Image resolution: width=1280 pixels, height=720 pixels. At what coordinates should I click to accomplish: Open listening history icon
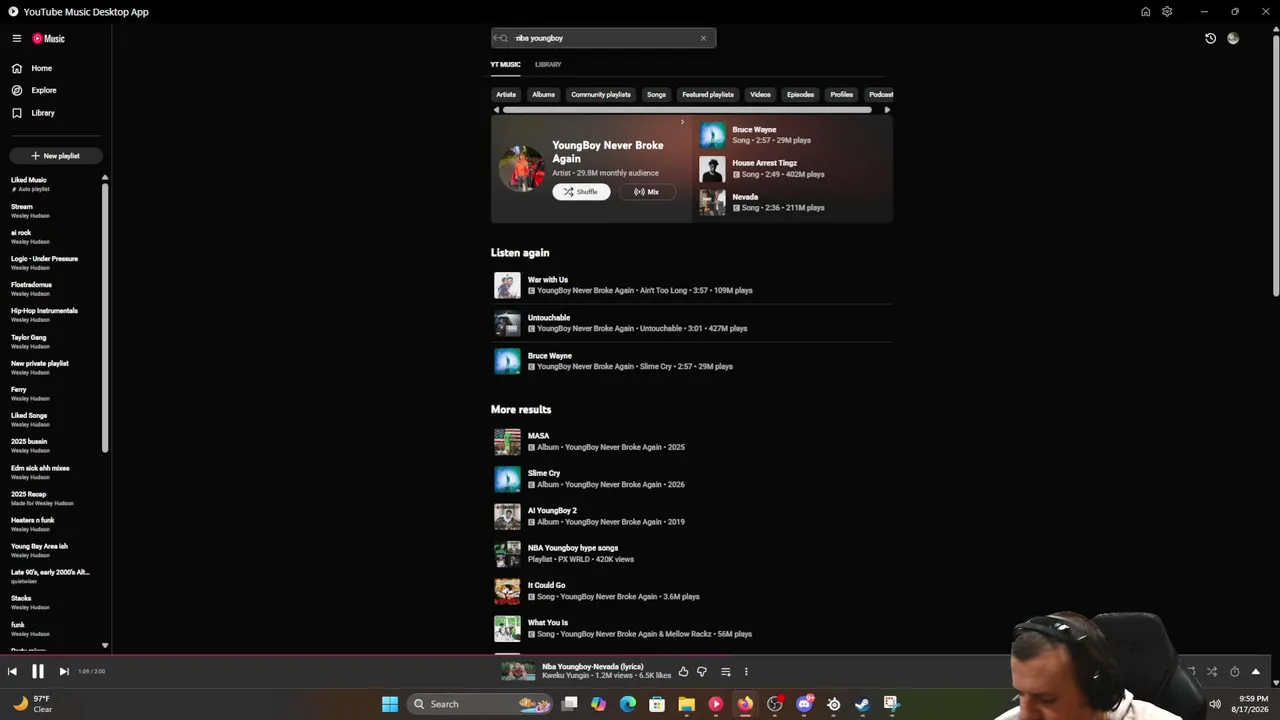pyautogui.click(x=1210, y=38)
